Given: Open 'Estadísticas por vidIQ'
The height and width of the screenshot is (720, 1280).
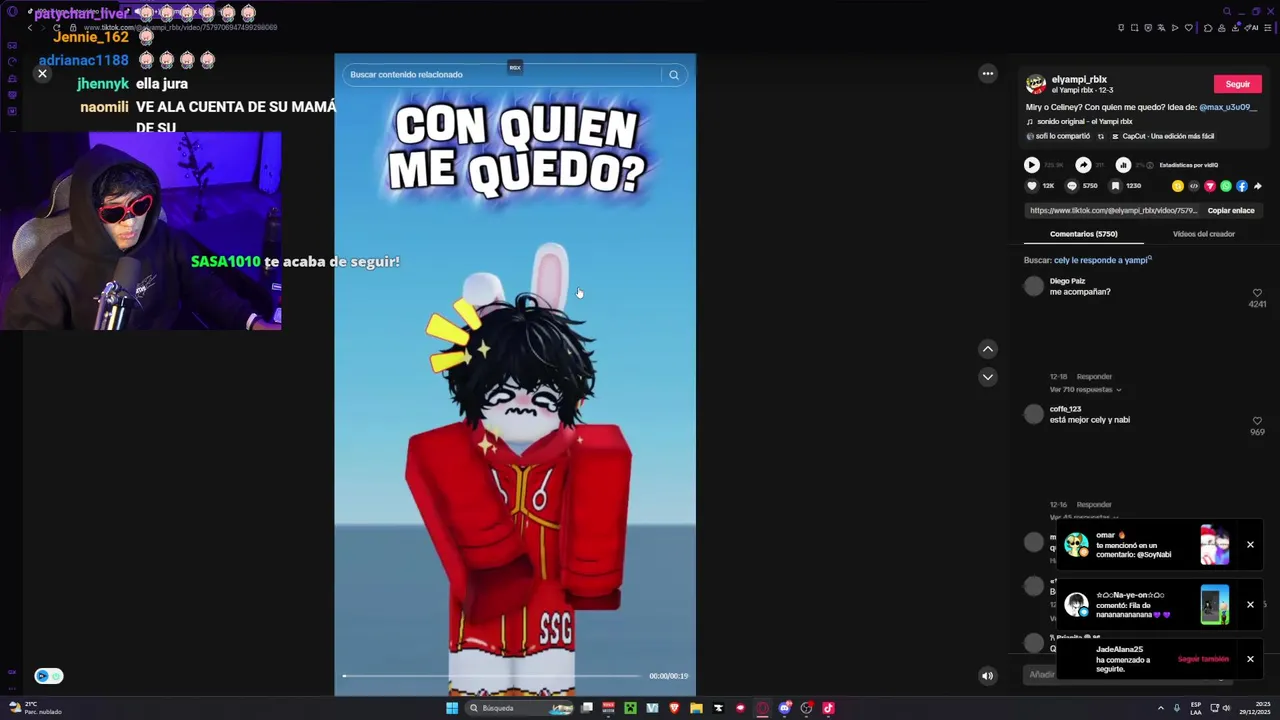Looking at the screenshot, I should pos(1189,165).
